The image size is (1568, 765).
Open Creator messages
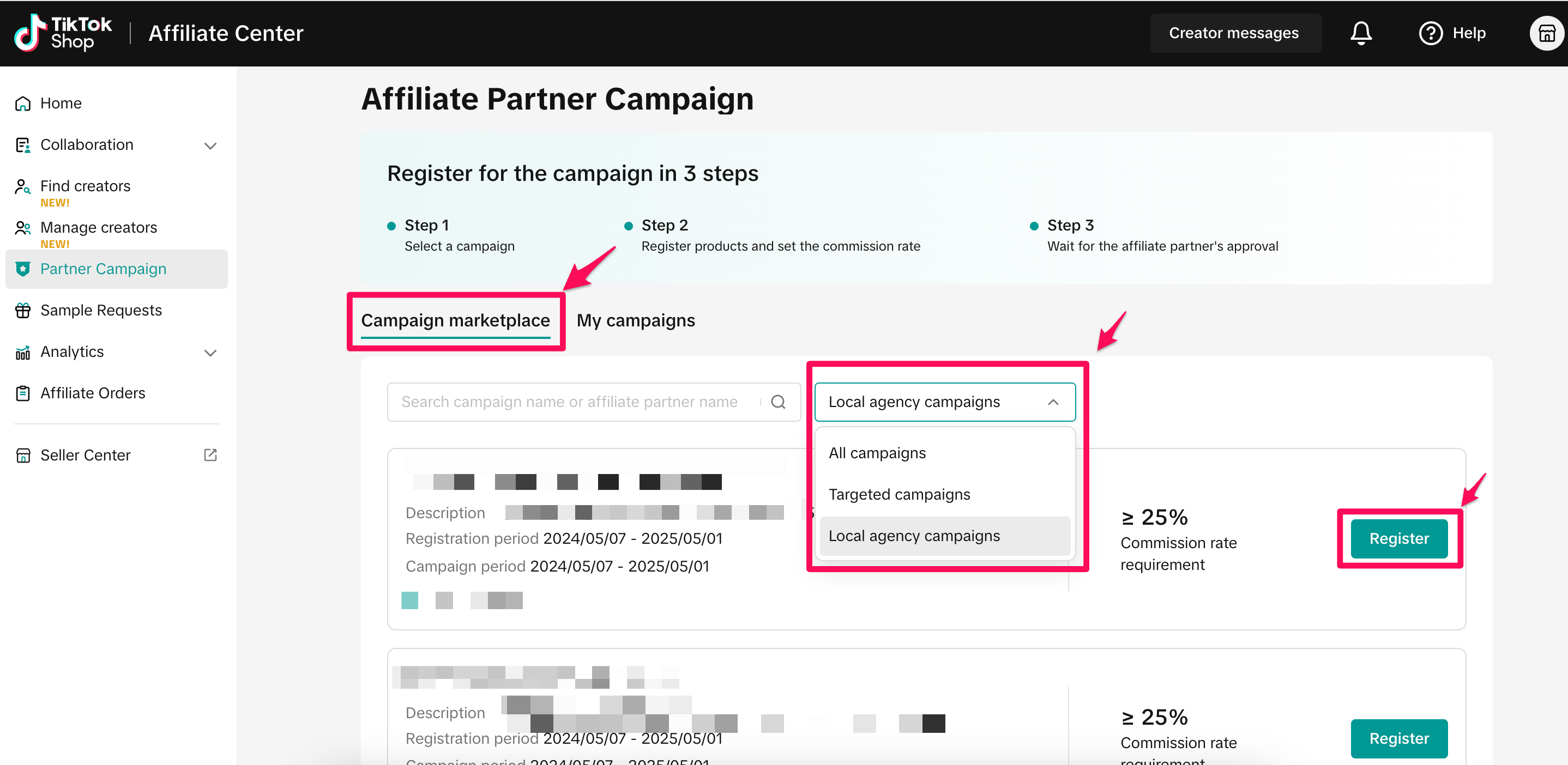point(1233,33)
